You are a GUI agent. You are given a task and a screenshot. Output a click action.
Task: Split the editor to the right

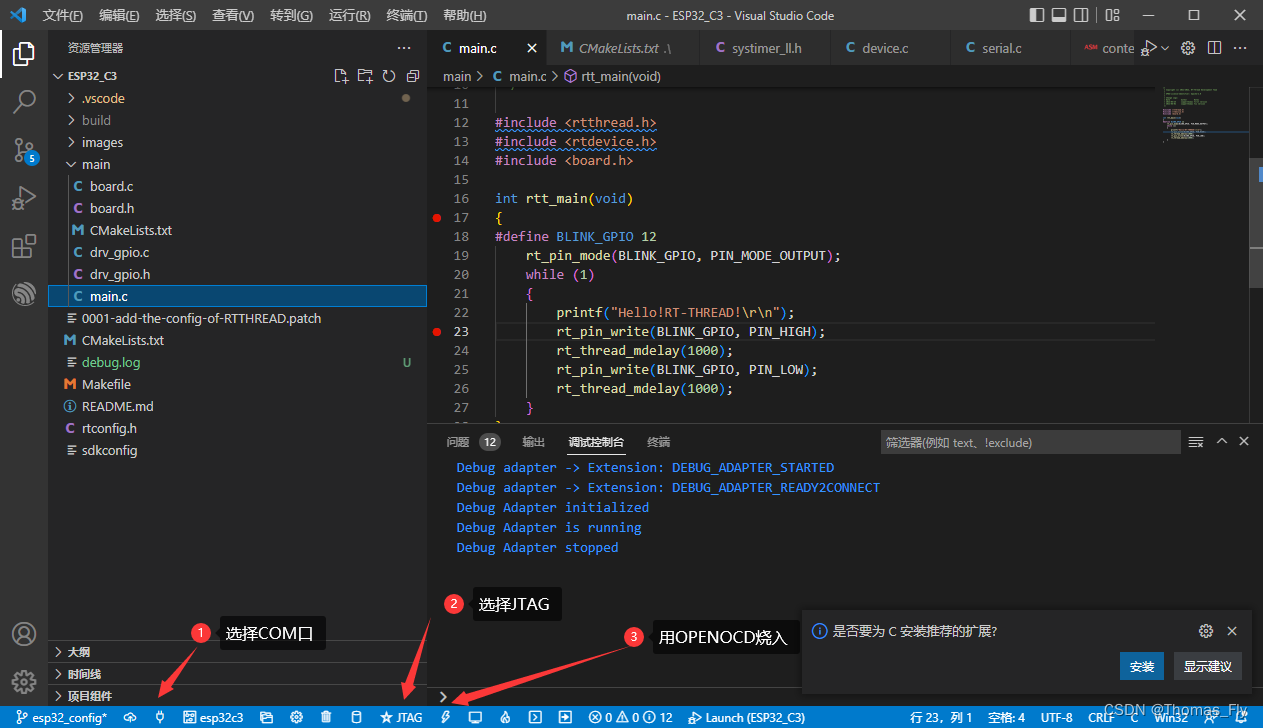tap(1214, 48)
